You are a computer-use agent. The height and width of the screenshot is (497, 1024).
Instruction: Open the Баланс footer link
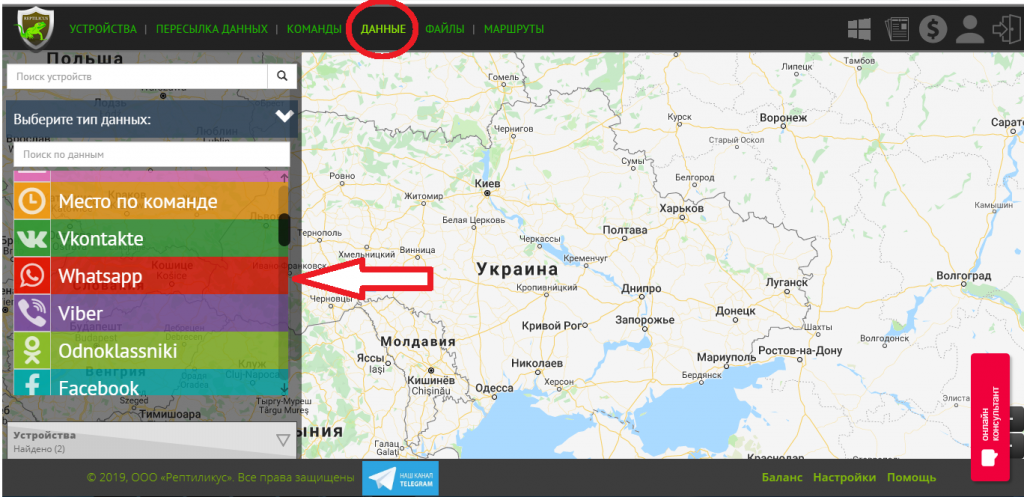pyautogui.click(x=782, y=477)
